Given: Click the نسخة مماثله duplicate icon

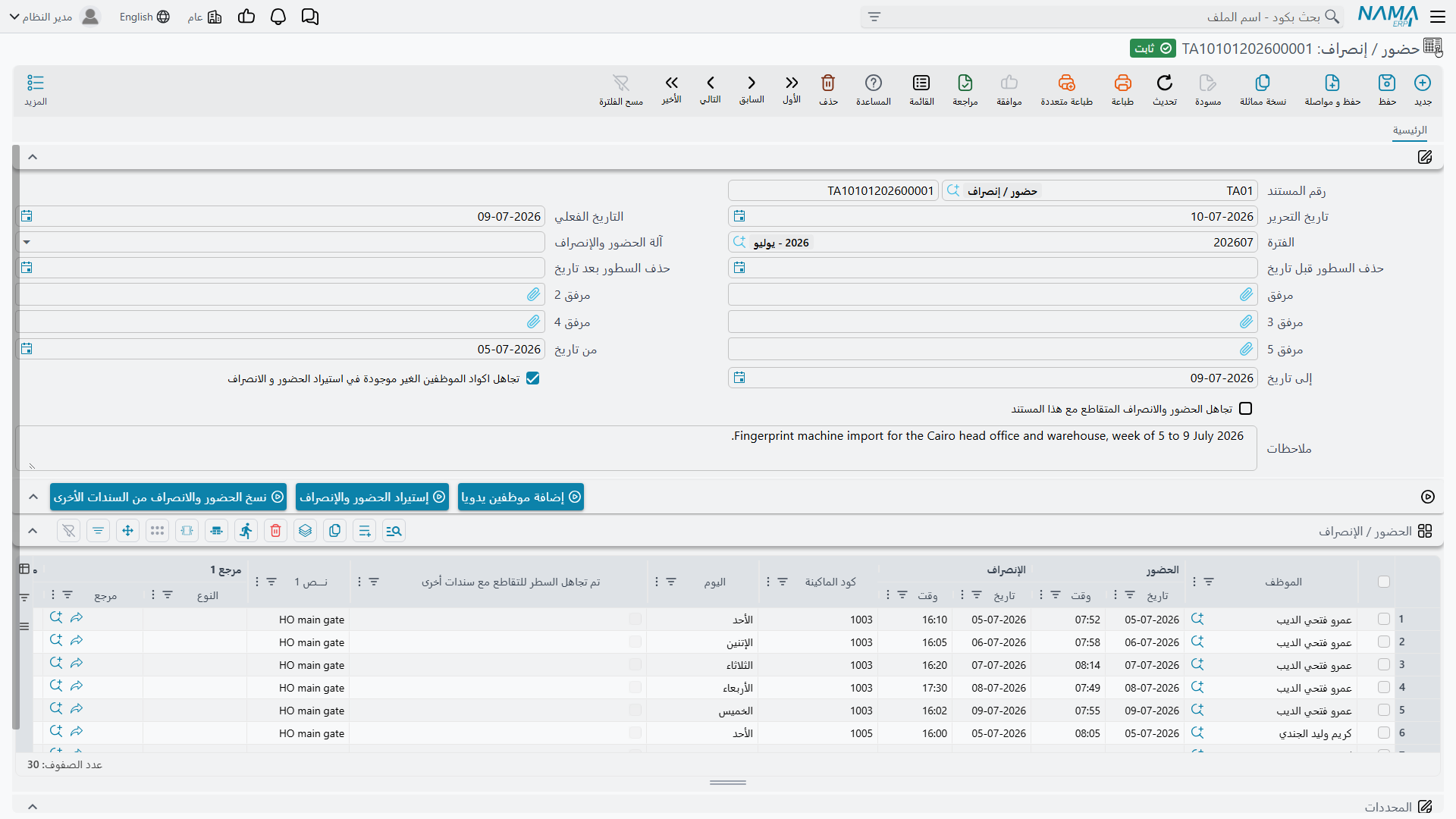Looking at the screenshot, I should (1263, 83).
